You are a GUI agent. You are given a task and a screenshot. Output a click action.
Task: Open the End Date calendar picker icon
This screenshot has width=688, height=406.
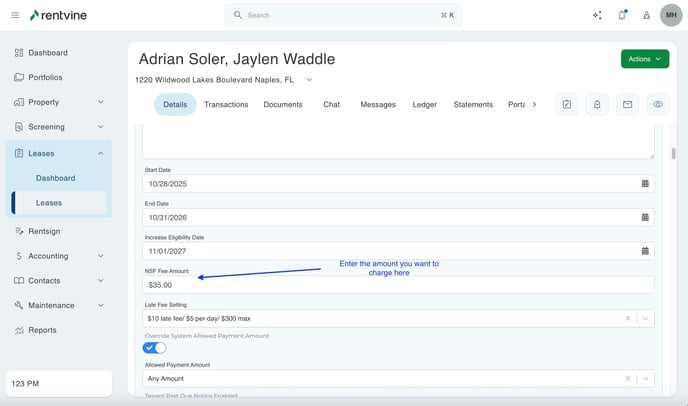tap(645, 217)
